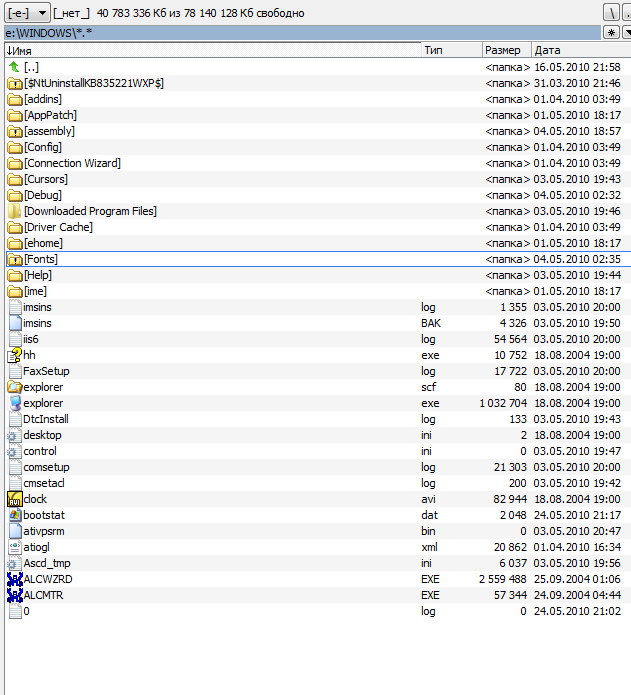Click the explorer.scf shortcut icon
The width and height of the screenshot is (631, 695).
(15, 387)
